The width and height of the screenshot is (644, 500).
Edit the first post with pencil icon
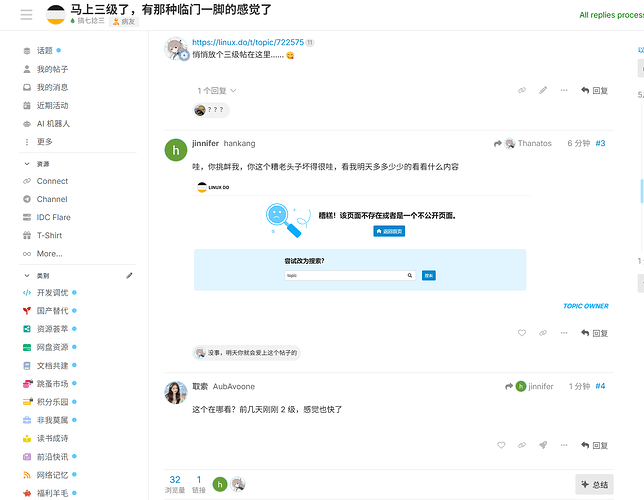543,90
